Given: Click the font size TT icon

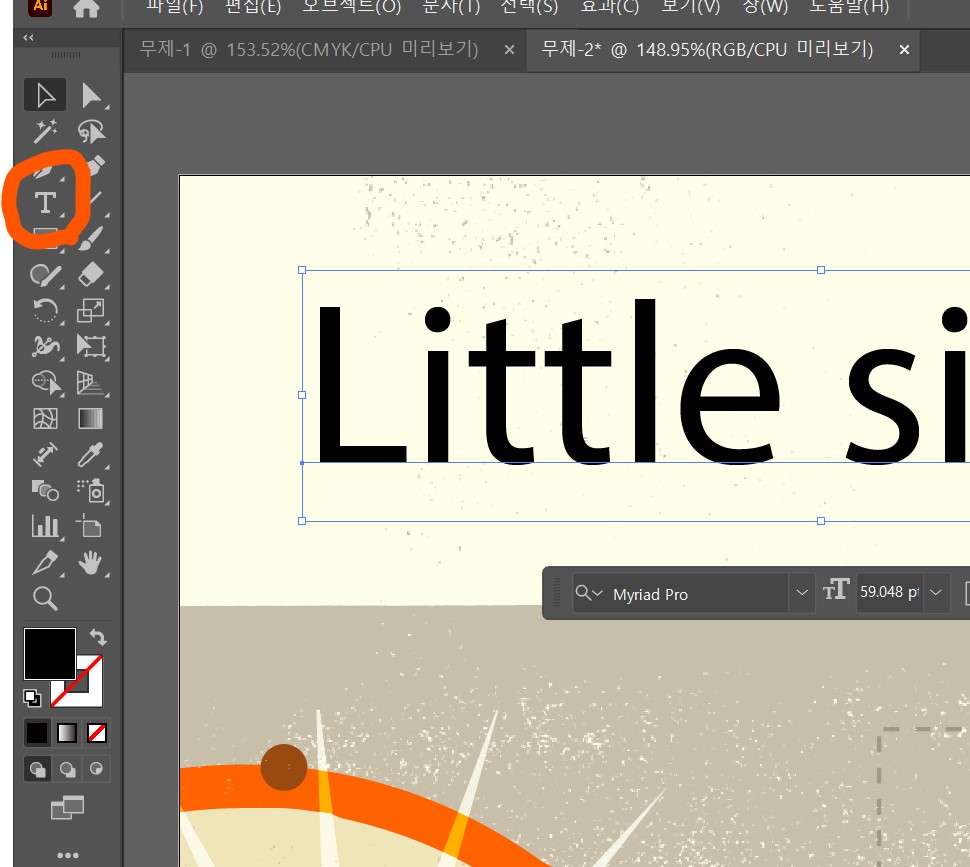Looking at the screenshot, I should 836,589.
